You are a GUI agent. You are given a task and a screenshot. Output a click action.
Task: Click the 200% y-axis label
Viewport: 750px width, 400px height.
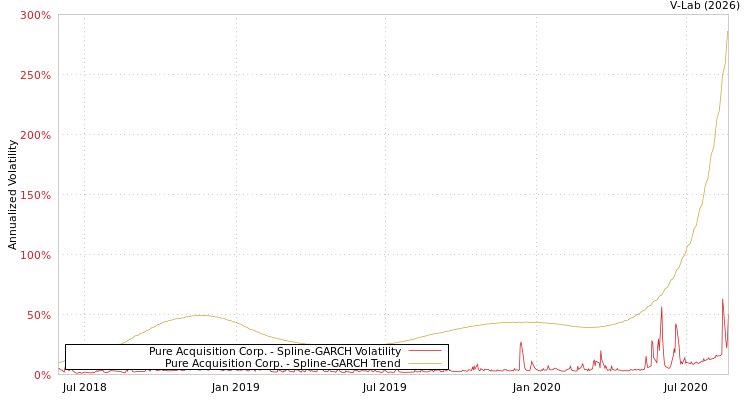[x=35, y=135]
